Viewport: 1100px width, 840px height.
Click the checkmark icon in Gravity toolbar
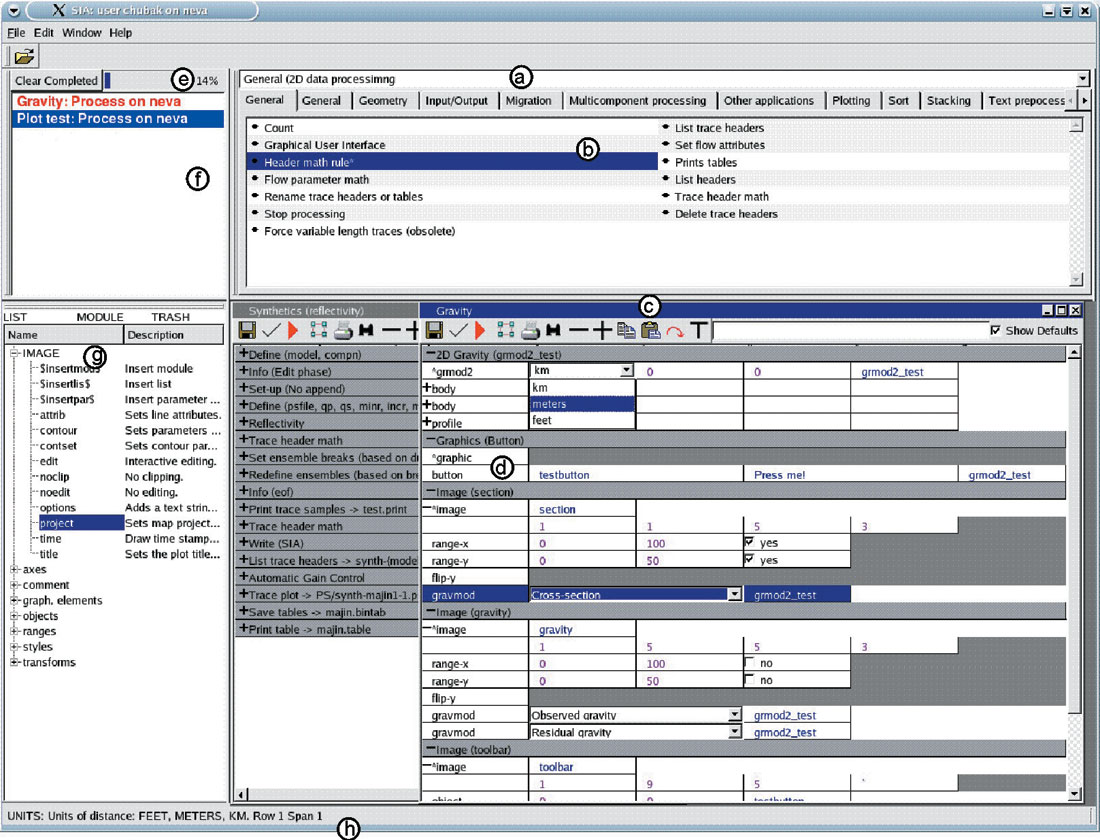click(458, 330)
